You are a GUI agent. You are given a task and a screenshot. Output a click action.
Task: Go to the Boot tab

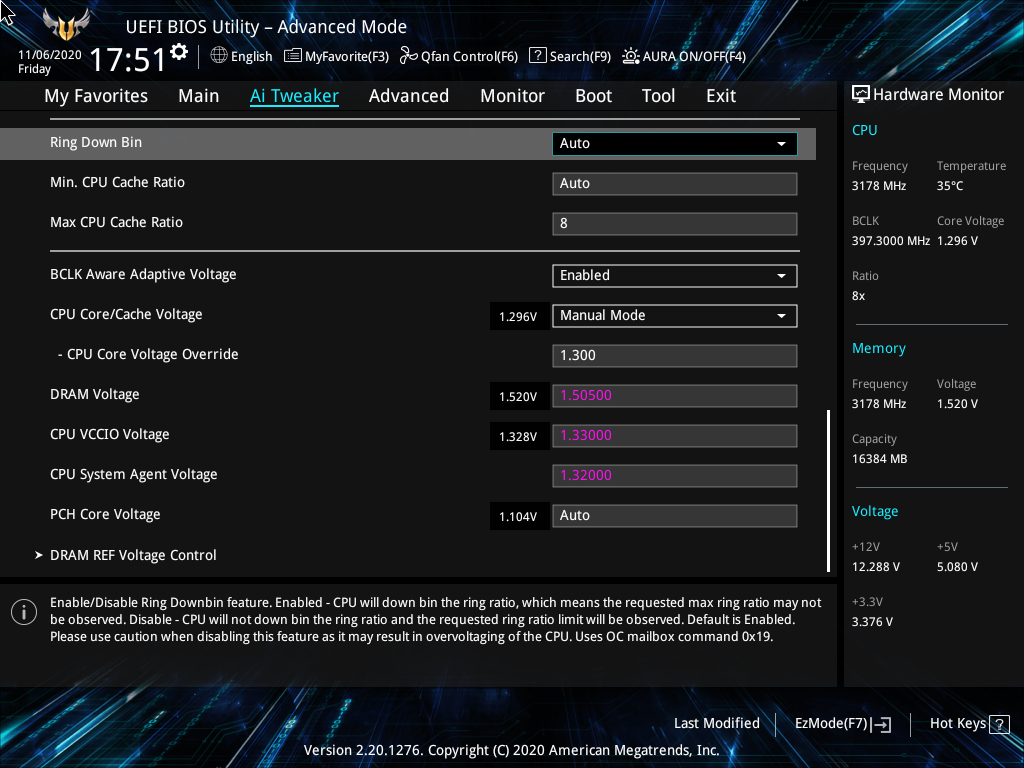point(594,96)
